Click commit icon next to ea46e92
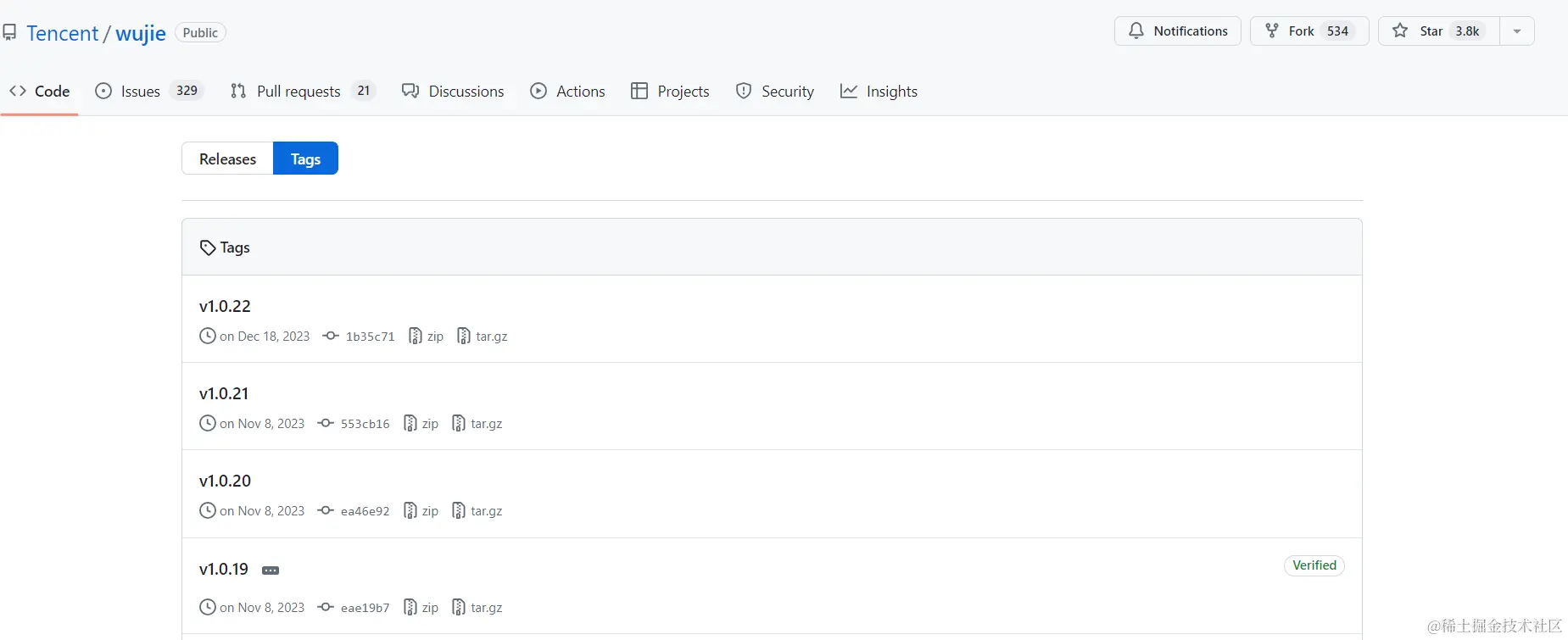 click(x=326, y=510)
